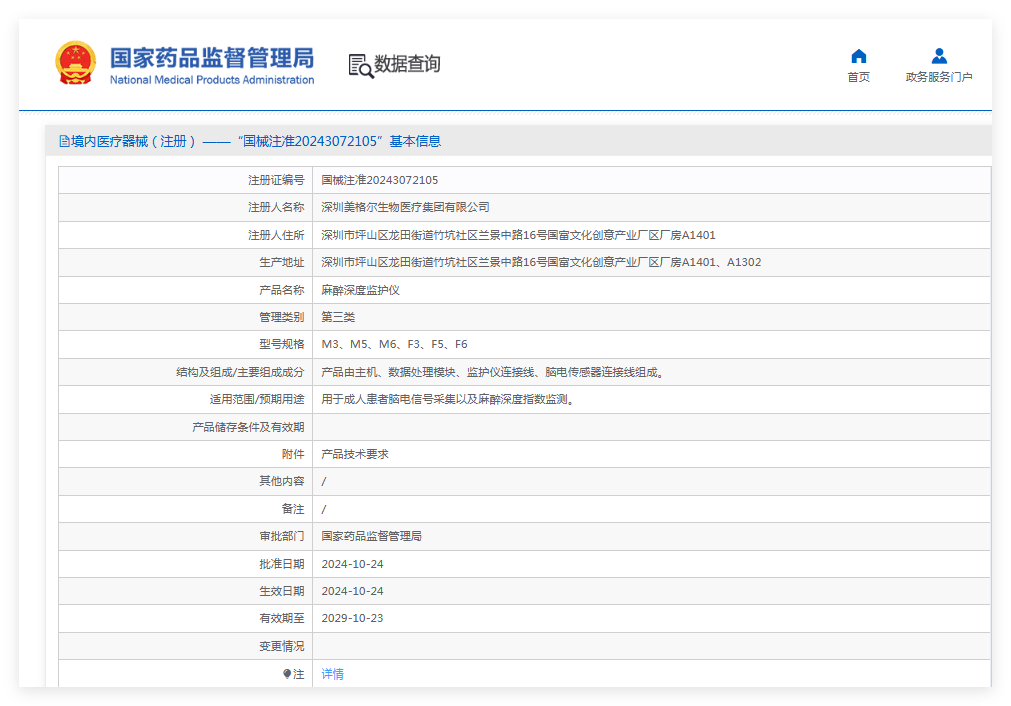
Task: Click the 生效日期 value 2024-10-24
Action: point(352,591)
